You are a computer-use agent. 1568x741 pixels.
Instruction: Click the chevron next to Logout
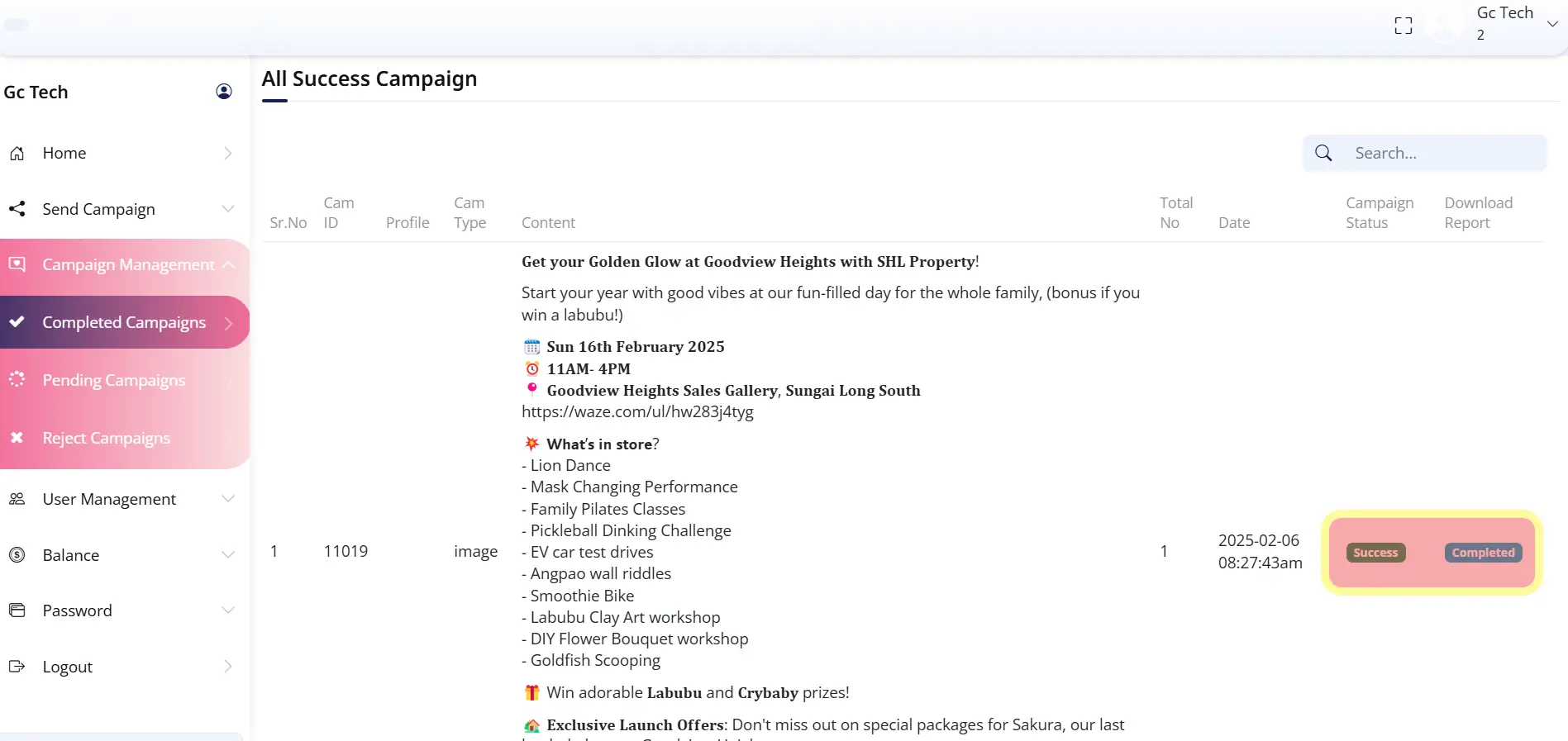pyautogui.click(x=228, y=666)
